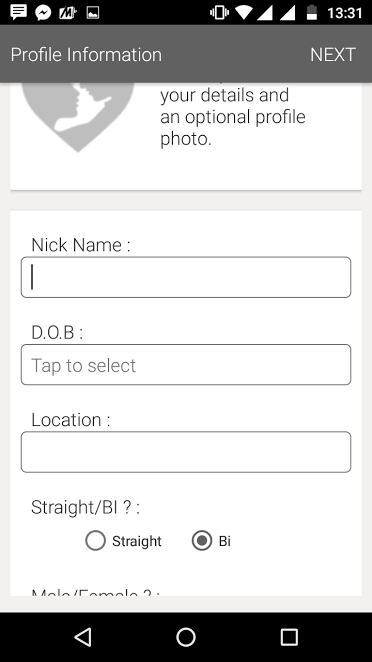Viewport: 372px width, 662px height.
Task: Tap the image notification icon in status bar
Action: click(93, 13)
